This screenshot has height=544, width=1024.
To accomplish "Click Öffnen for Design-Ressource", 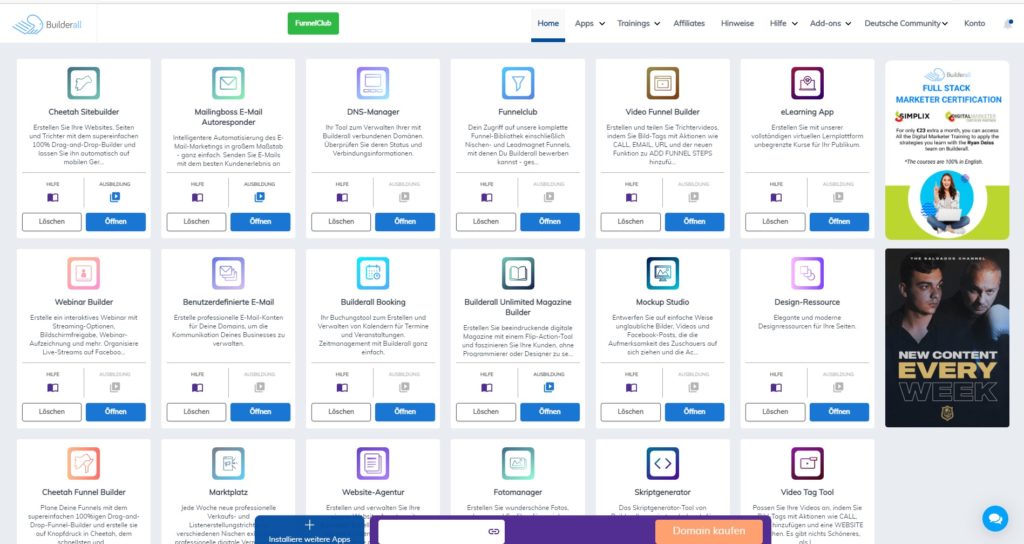I will point(839,411).
